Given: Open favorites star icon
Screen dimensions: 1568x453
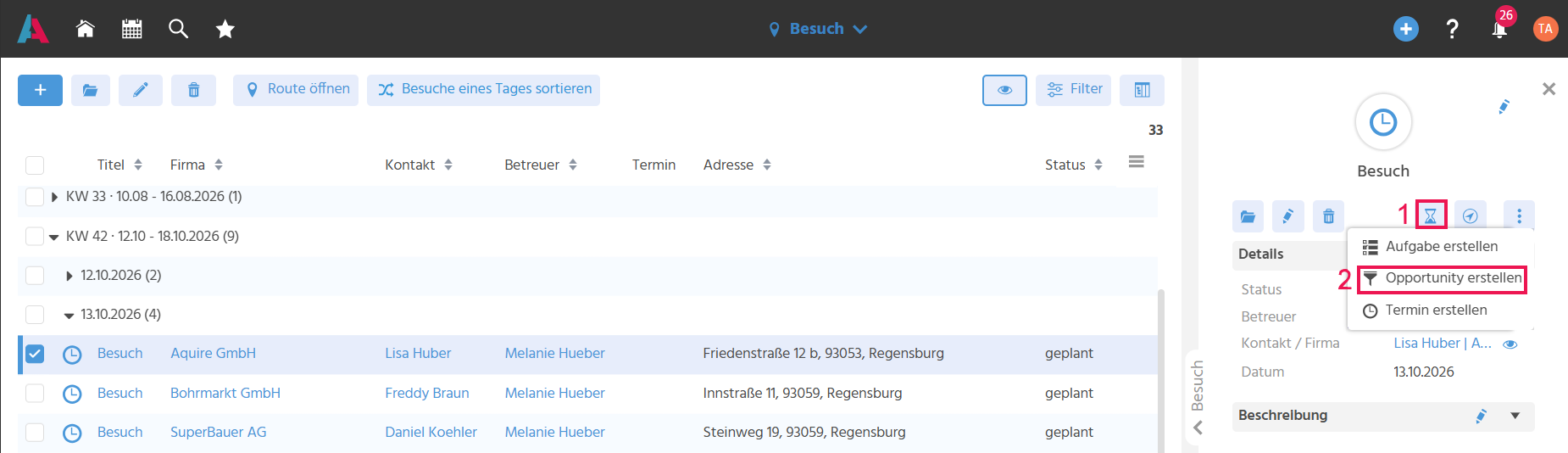Looking at the screenshot, I should tap(225, 29).
